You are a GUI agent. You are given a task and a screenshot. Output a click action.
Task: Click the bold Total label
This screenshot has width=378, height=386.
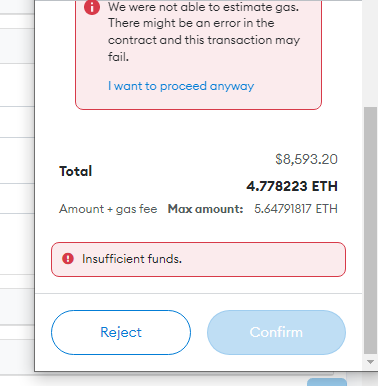click(x=76, y=171)
